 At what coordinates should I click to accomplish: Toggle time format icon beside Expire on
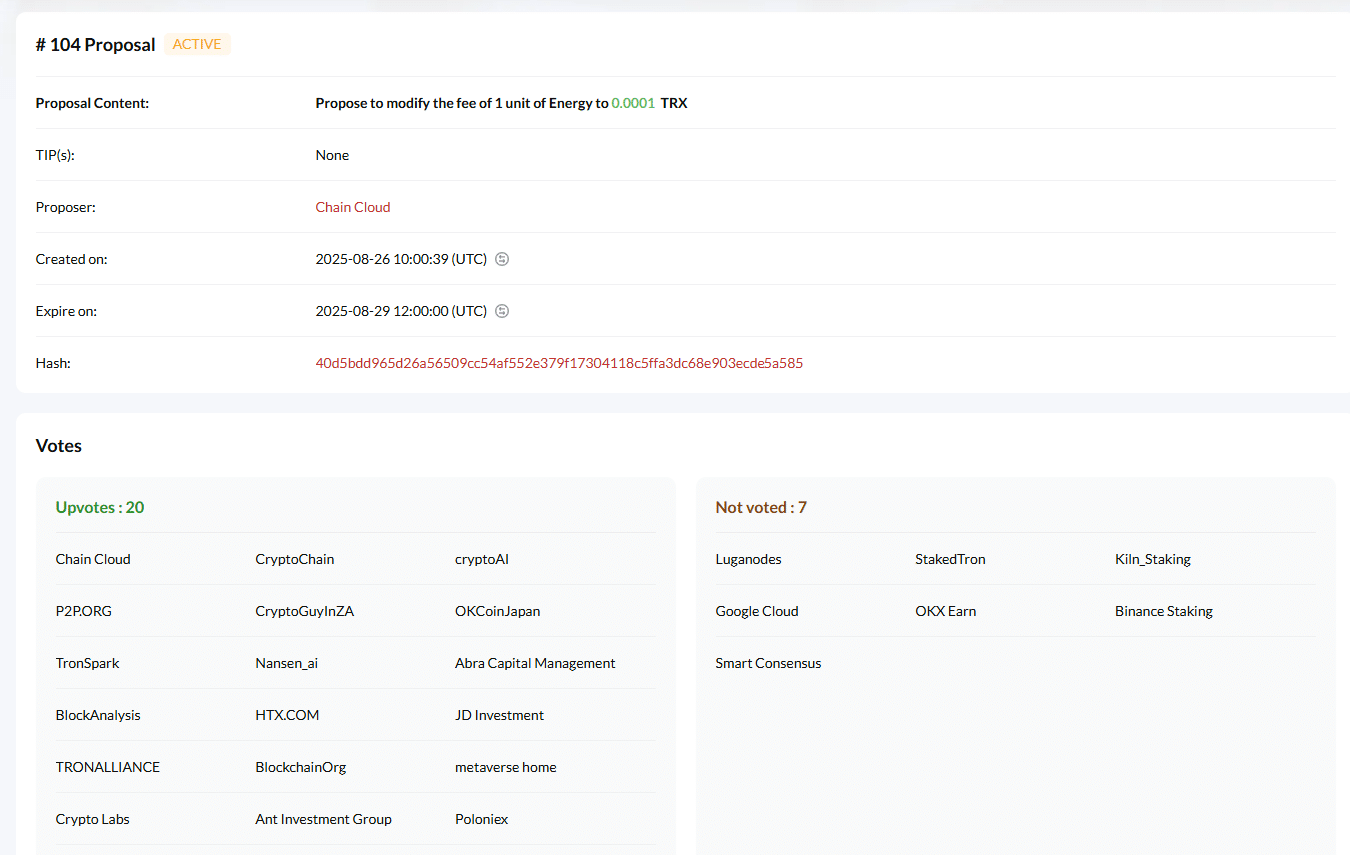503,311
